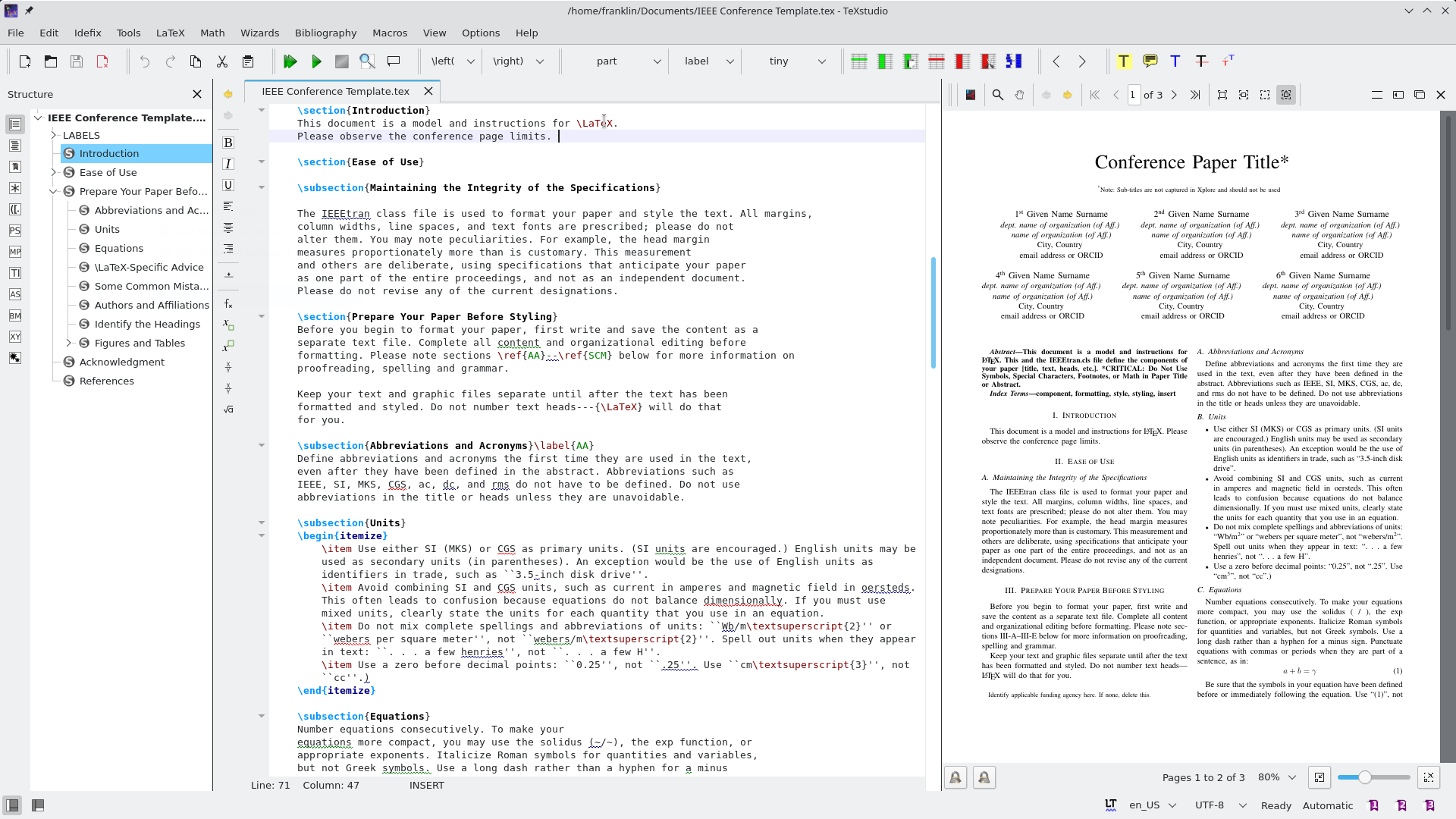Click the yellow highlight T icon
The image size is (1456, 819).
(1124, 61)
